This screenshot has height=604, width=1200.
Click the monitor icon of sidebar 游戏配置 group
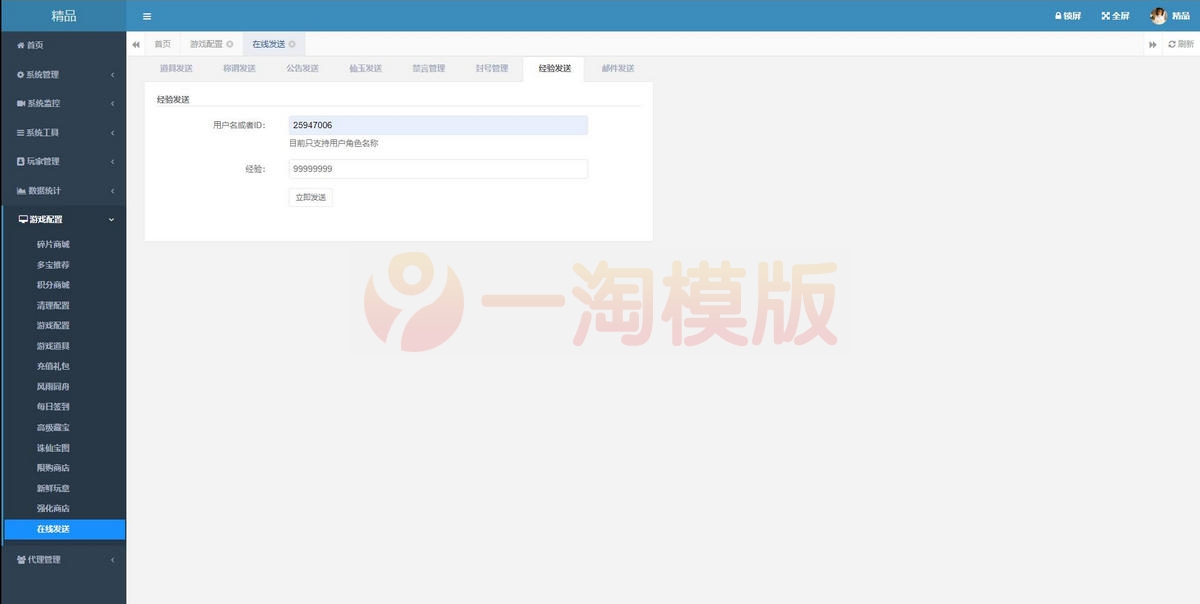pos(23,219)
